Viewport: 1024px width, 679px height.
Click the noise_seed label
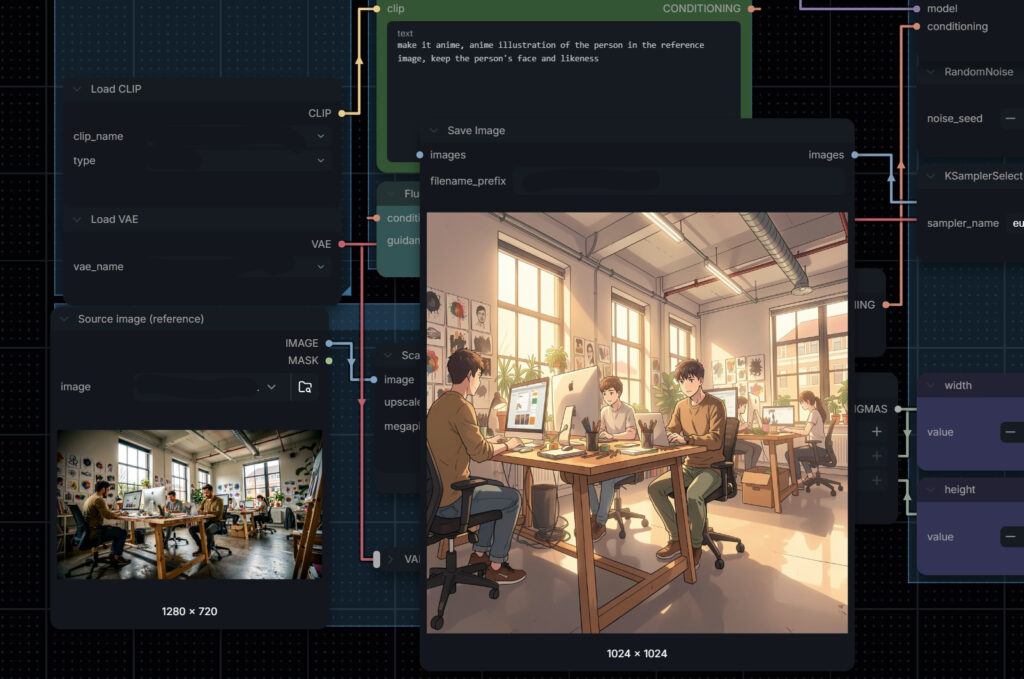coord(954,118)
